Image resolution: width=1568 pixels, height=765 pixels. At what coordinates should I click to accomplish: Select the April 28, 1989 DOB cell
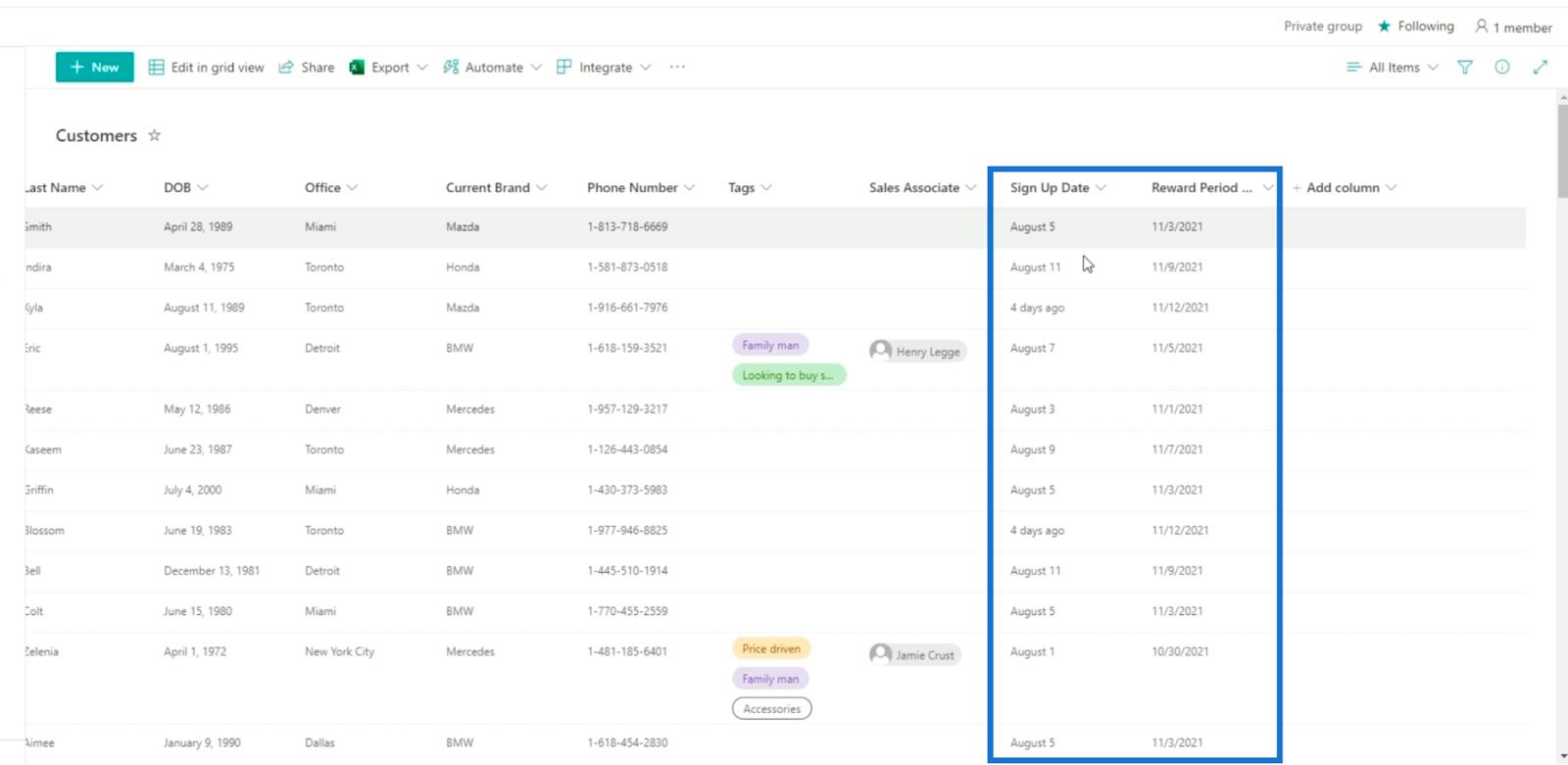[198, 227]
